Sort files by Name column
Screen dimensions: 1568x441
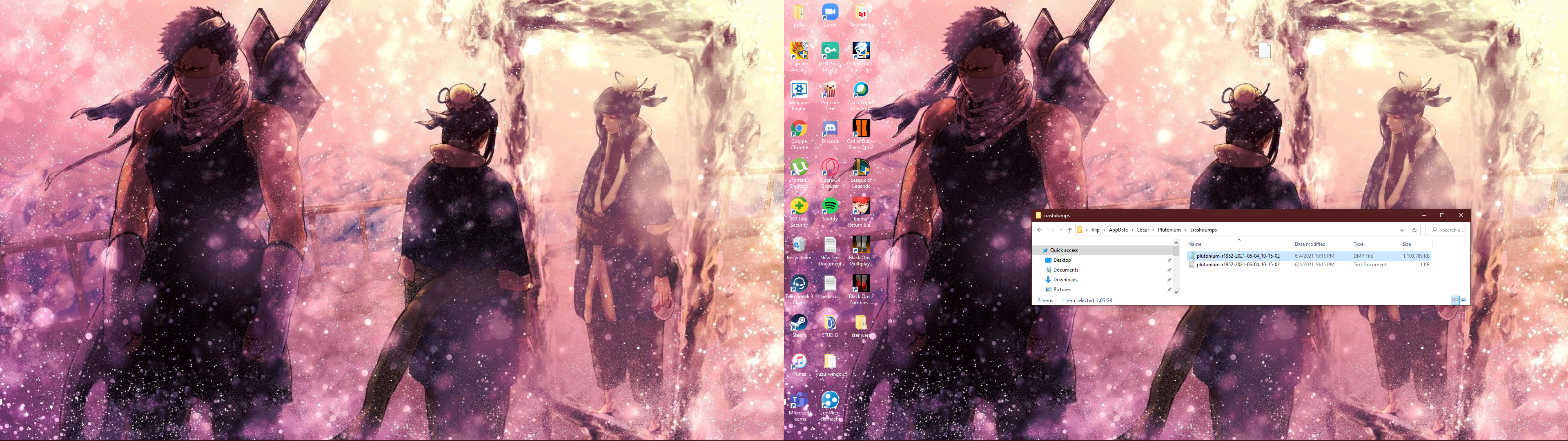pyautogui.click(x=1238, y=244)
